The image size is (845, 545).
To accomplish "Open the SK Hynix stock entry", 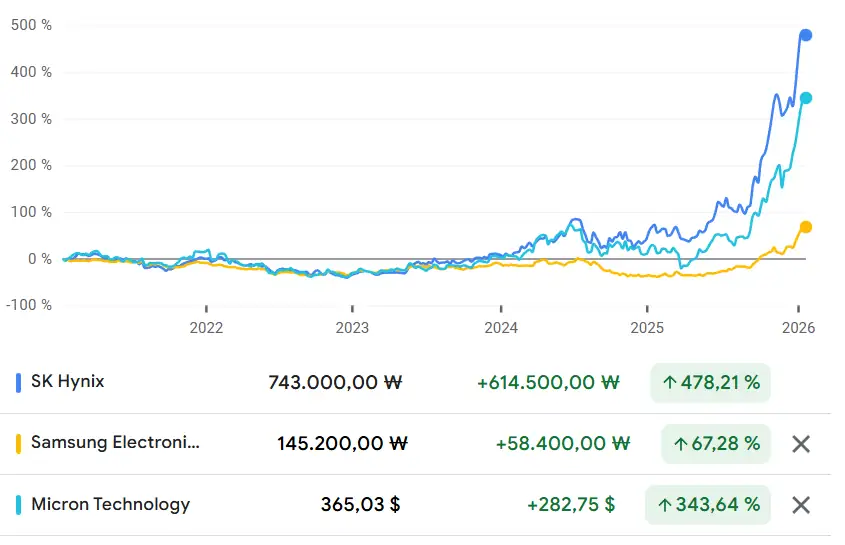I will pyautogui.click(x=68, y=382).
